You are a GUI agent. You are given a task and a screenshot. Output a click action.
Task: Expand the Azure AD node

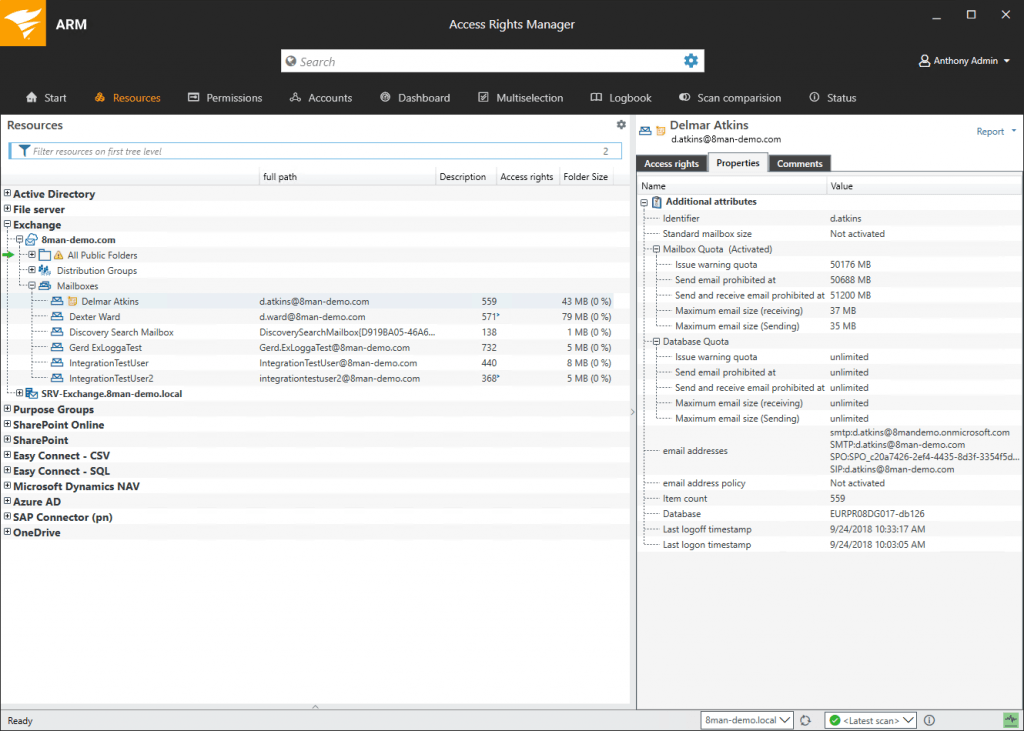7,501
